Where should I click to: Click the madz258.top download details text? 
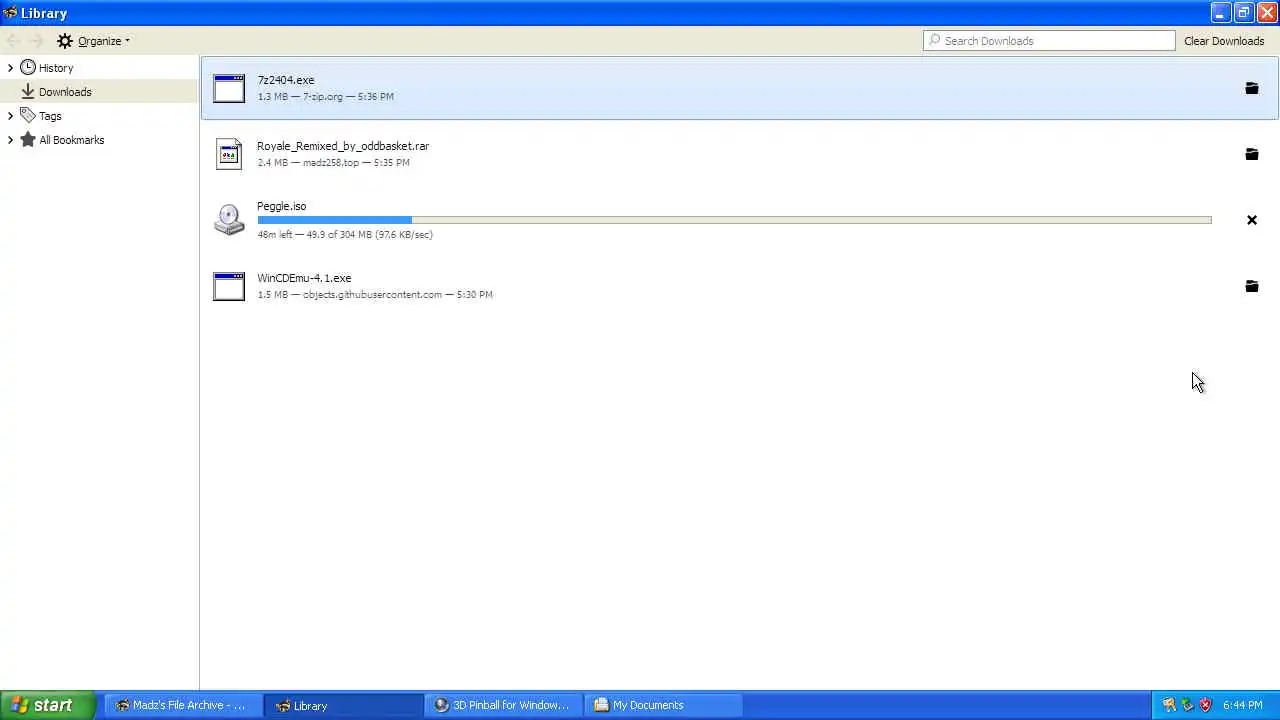(333, 163)
